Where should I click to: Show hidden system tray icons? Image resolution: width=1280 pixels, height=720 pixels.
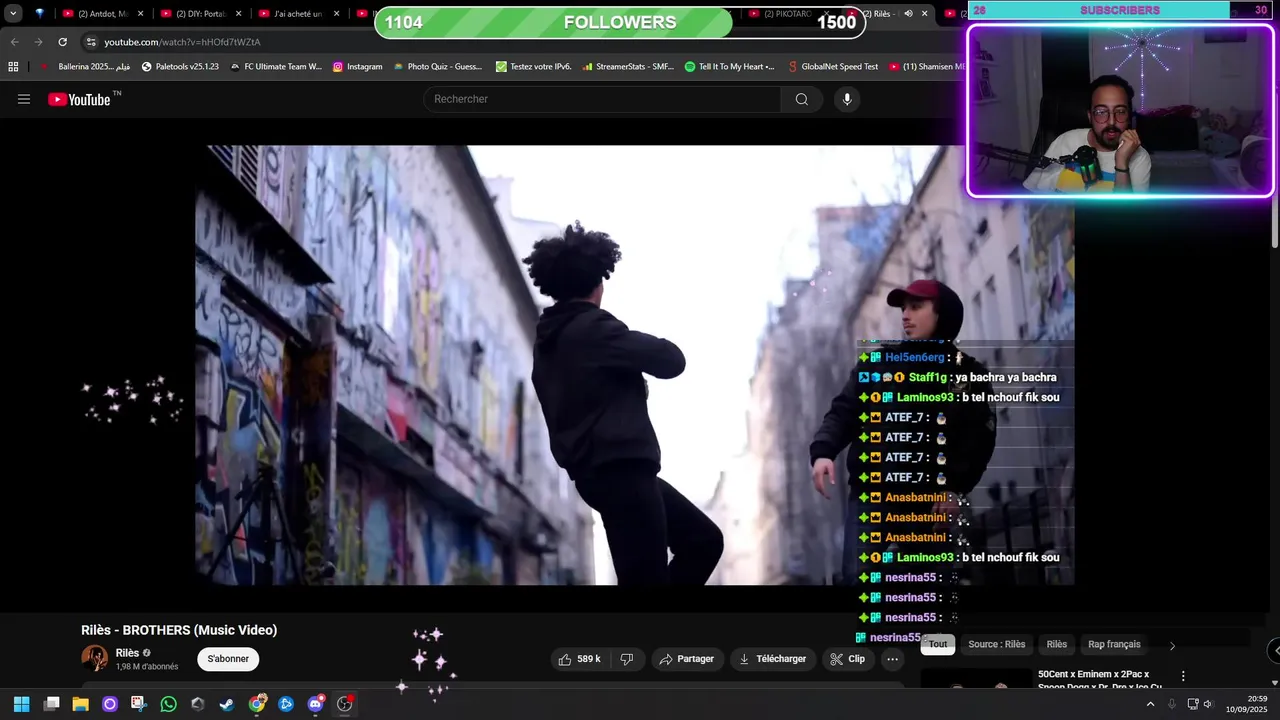[x=1150, y=704]
